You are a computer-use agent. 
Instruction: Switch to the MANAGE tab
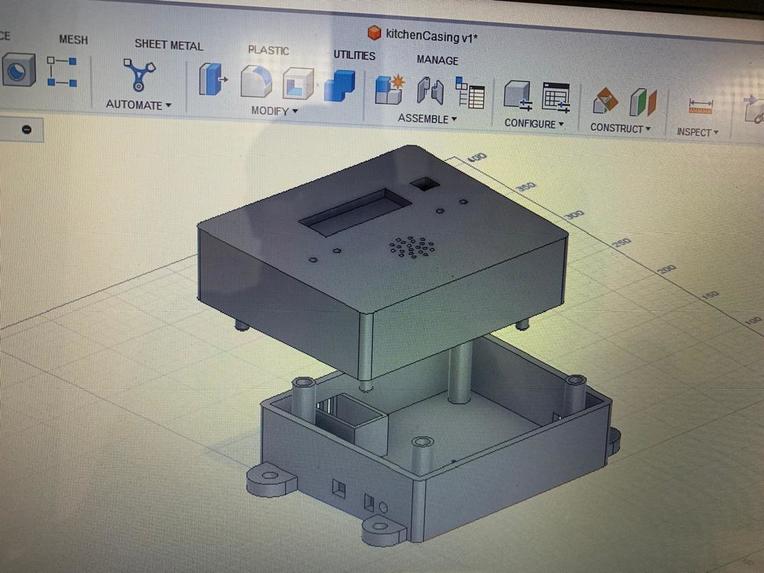point(437,60)
